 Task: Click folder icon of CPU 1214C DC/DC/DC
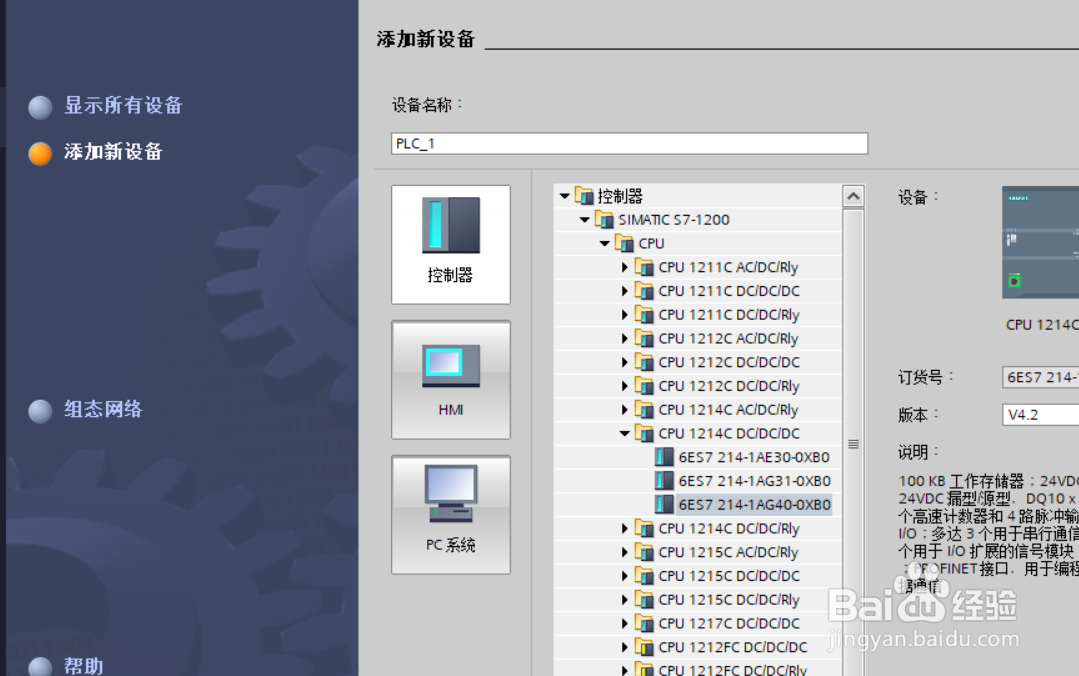[644, 433]
